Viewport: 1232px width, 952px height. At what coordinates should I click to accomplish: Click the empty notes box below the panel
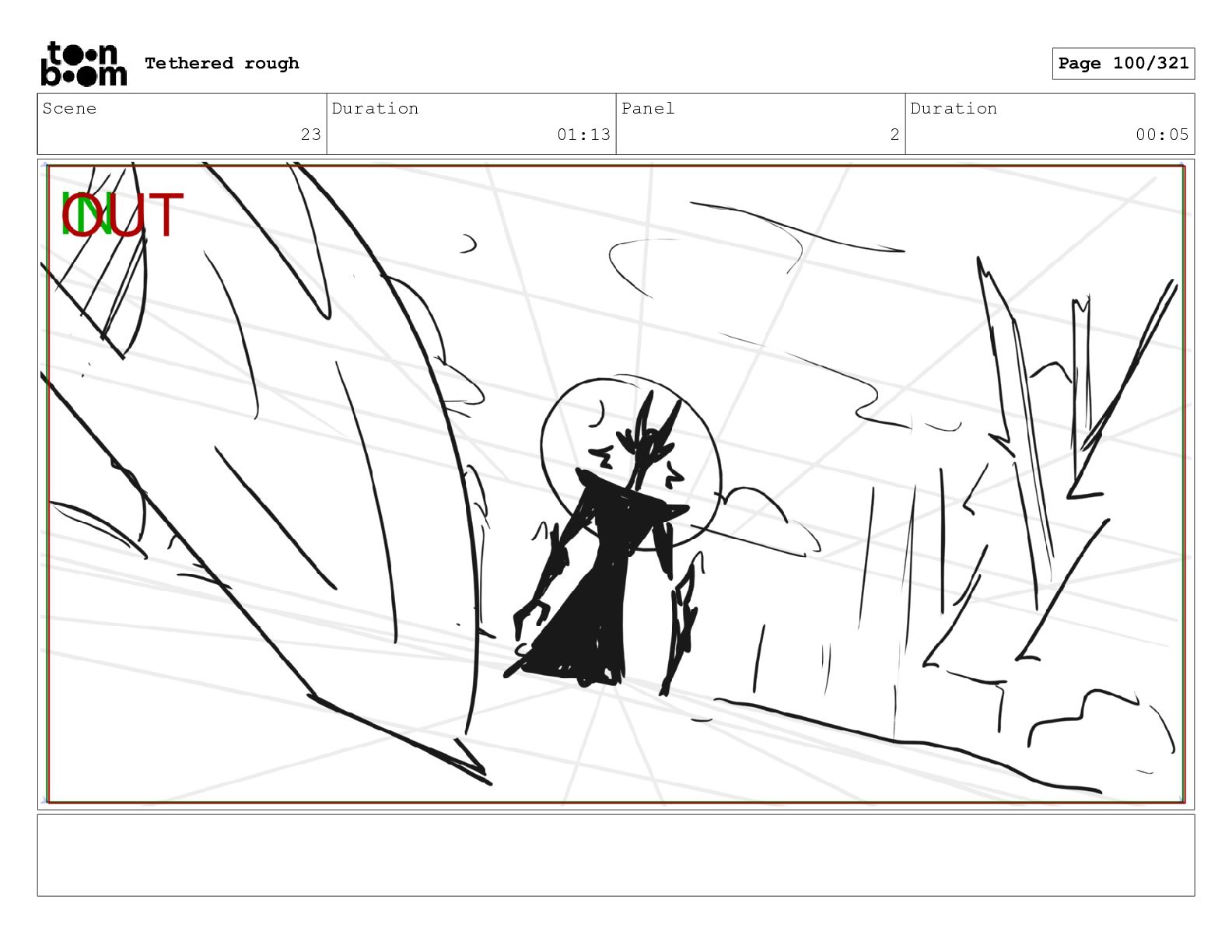tap(616, 855)
